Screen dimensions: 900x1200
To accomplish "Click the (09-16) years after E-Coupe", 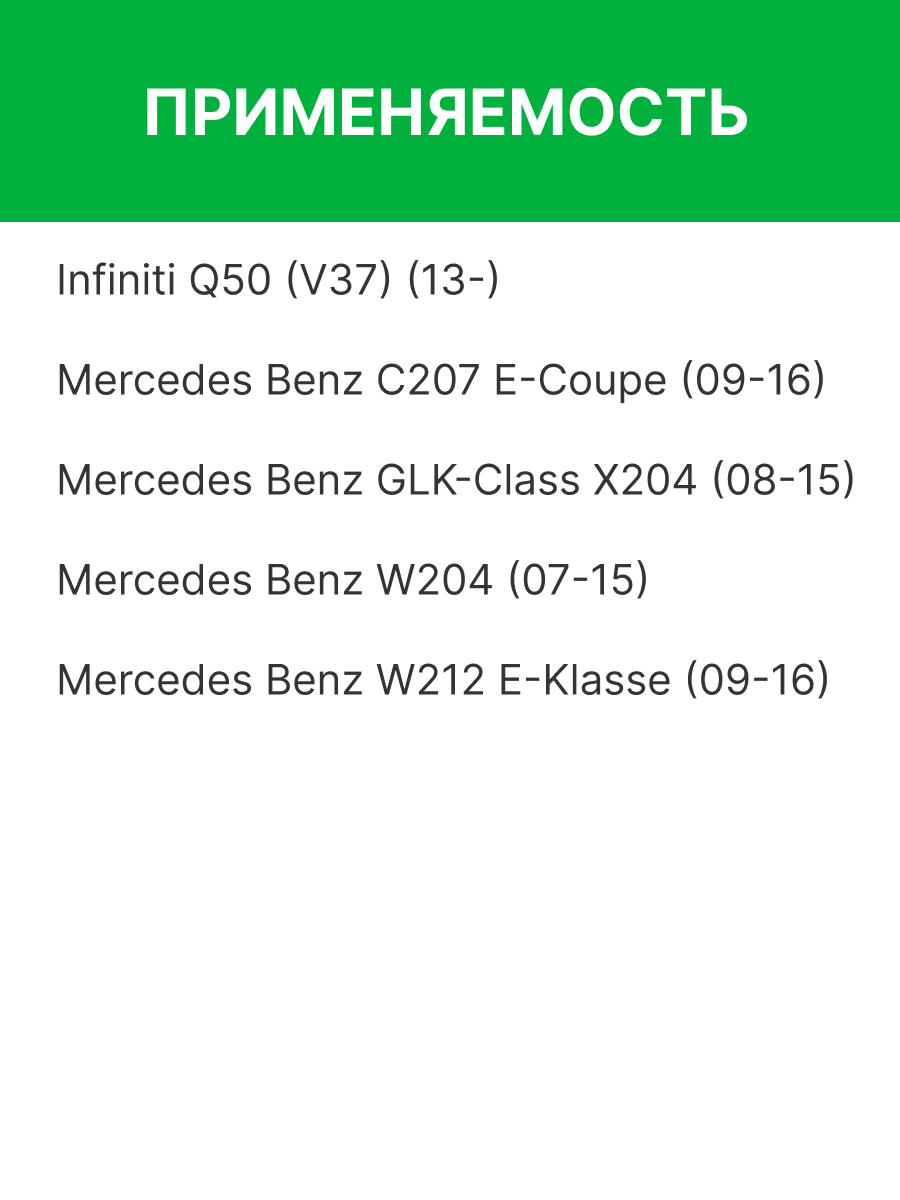I will pos(753,381).
